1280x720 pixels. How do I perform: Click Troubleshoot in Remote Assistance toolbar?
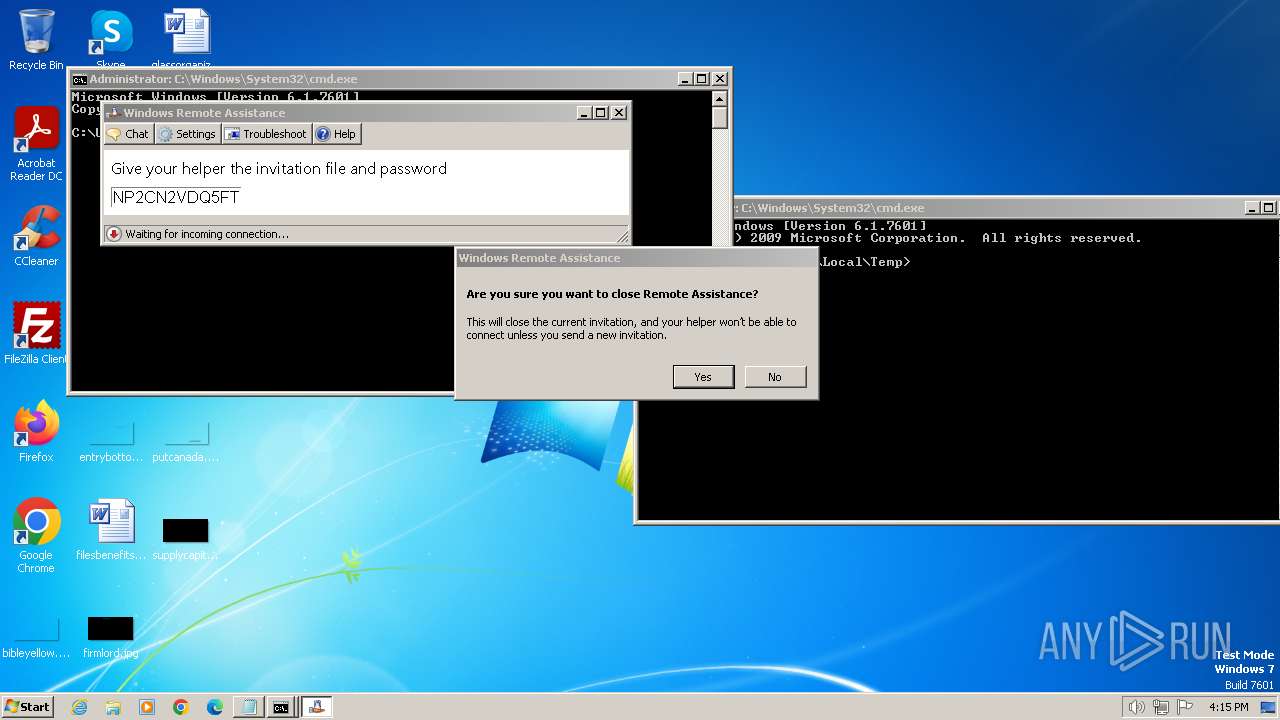click(x=266, y=134)
